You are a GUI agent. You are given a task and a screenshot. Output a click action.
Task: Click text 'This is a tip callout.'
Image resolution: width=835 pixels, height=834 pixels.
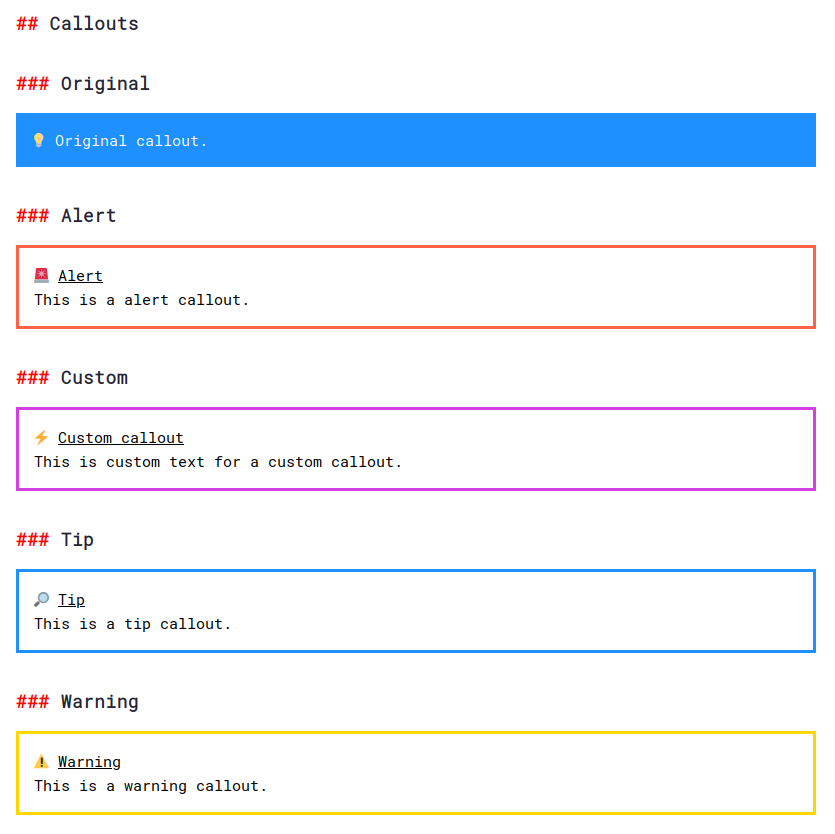(x=133, y=624)
